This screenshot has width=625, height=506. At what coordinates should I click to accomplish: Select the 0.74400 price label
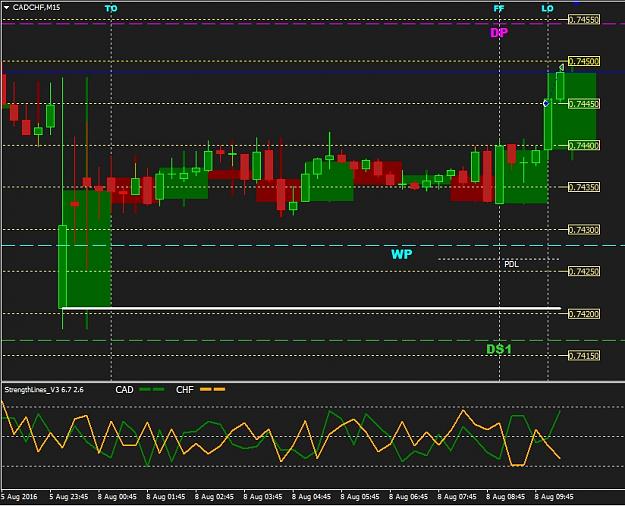coord(584,146)
